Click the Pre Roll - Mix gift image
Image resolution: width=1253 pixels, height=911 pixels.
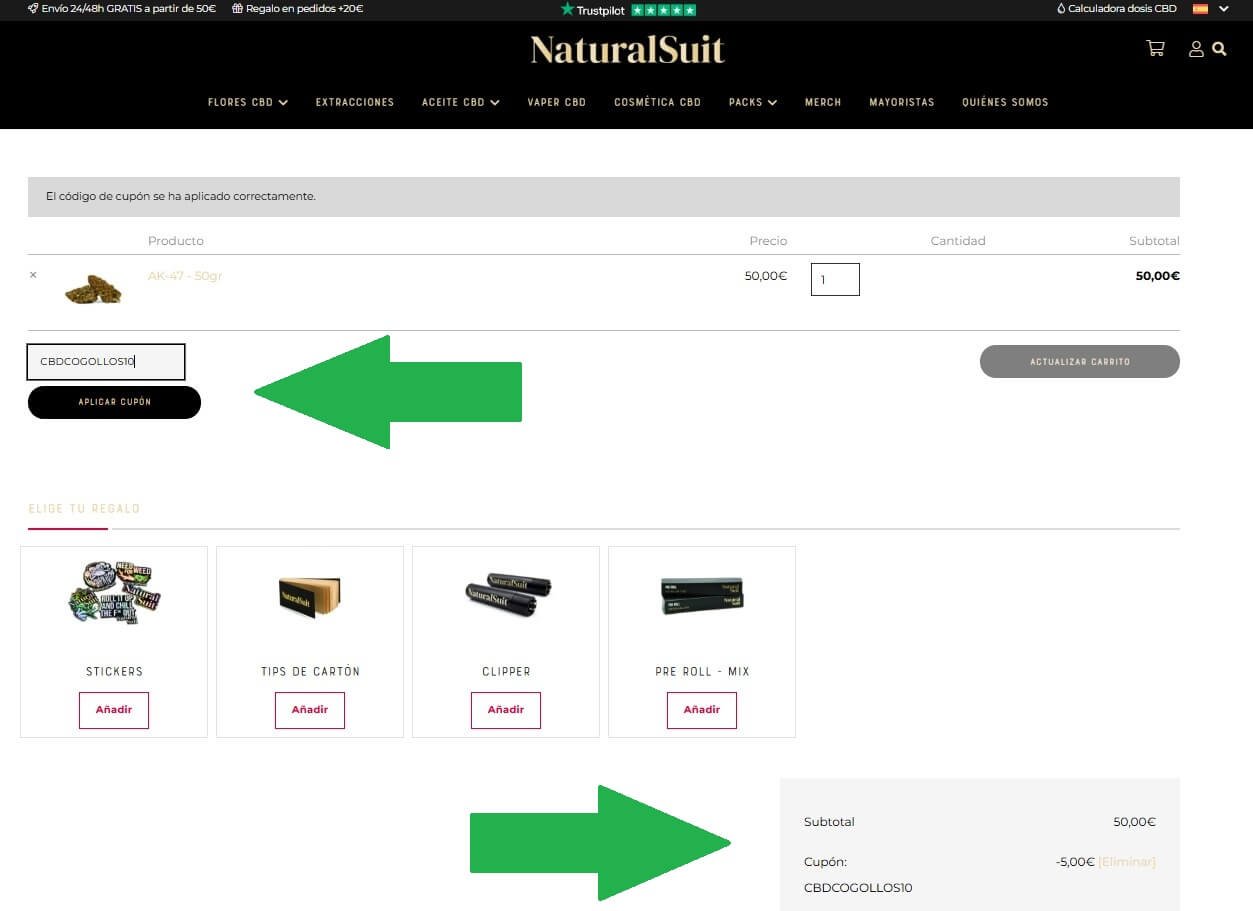click(x=702, y=595)
